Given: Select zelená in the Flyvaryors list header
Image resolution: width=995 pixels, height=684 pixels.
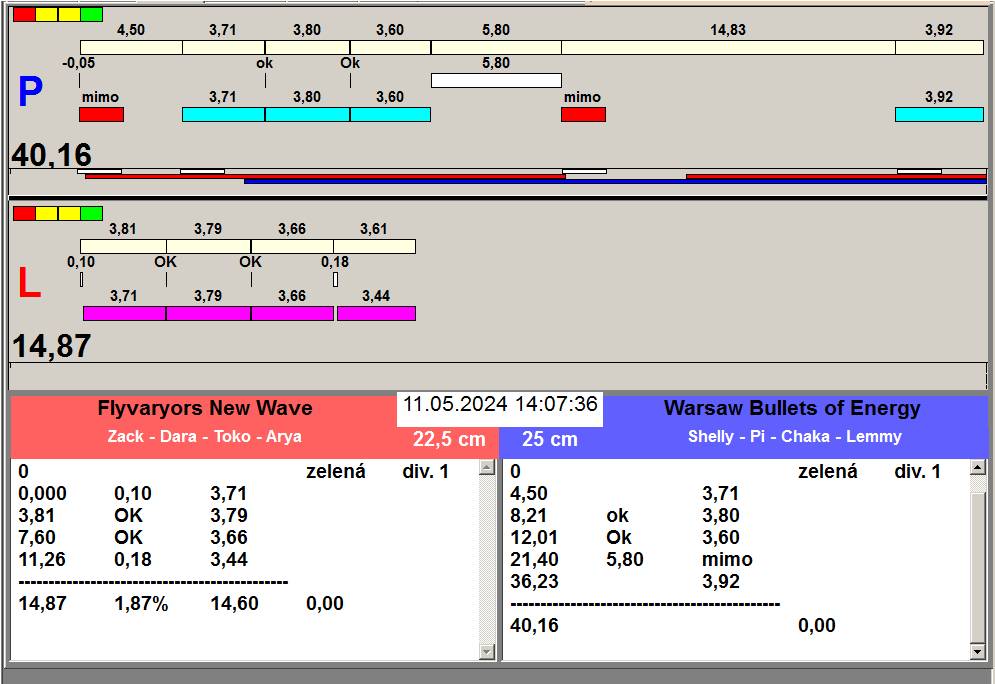Looking at the screenshot, I should coord(336,471).
